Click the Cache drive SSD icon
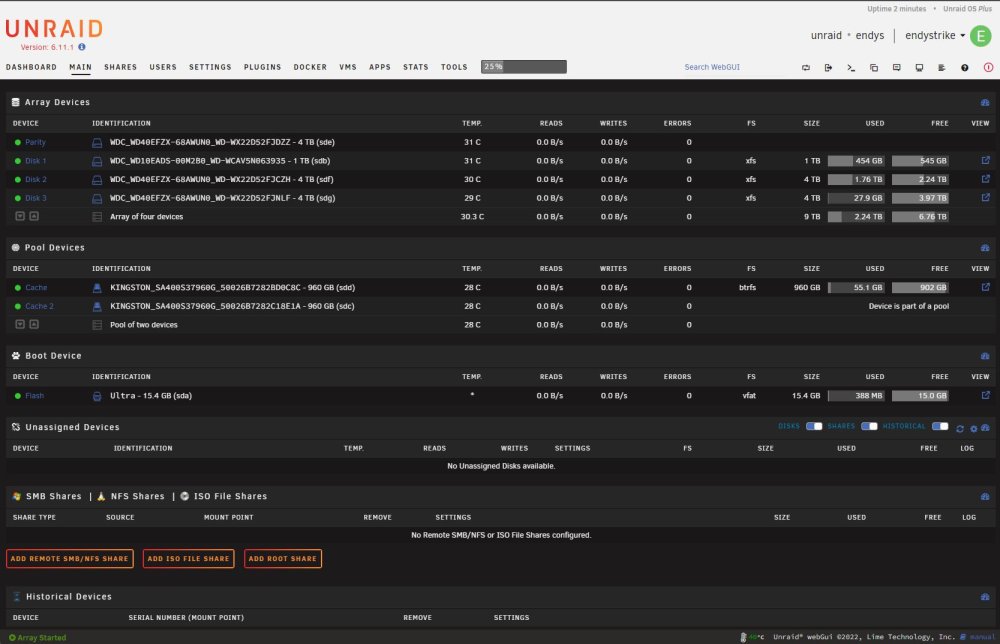Screen dimensions: 1000x644 97,288
